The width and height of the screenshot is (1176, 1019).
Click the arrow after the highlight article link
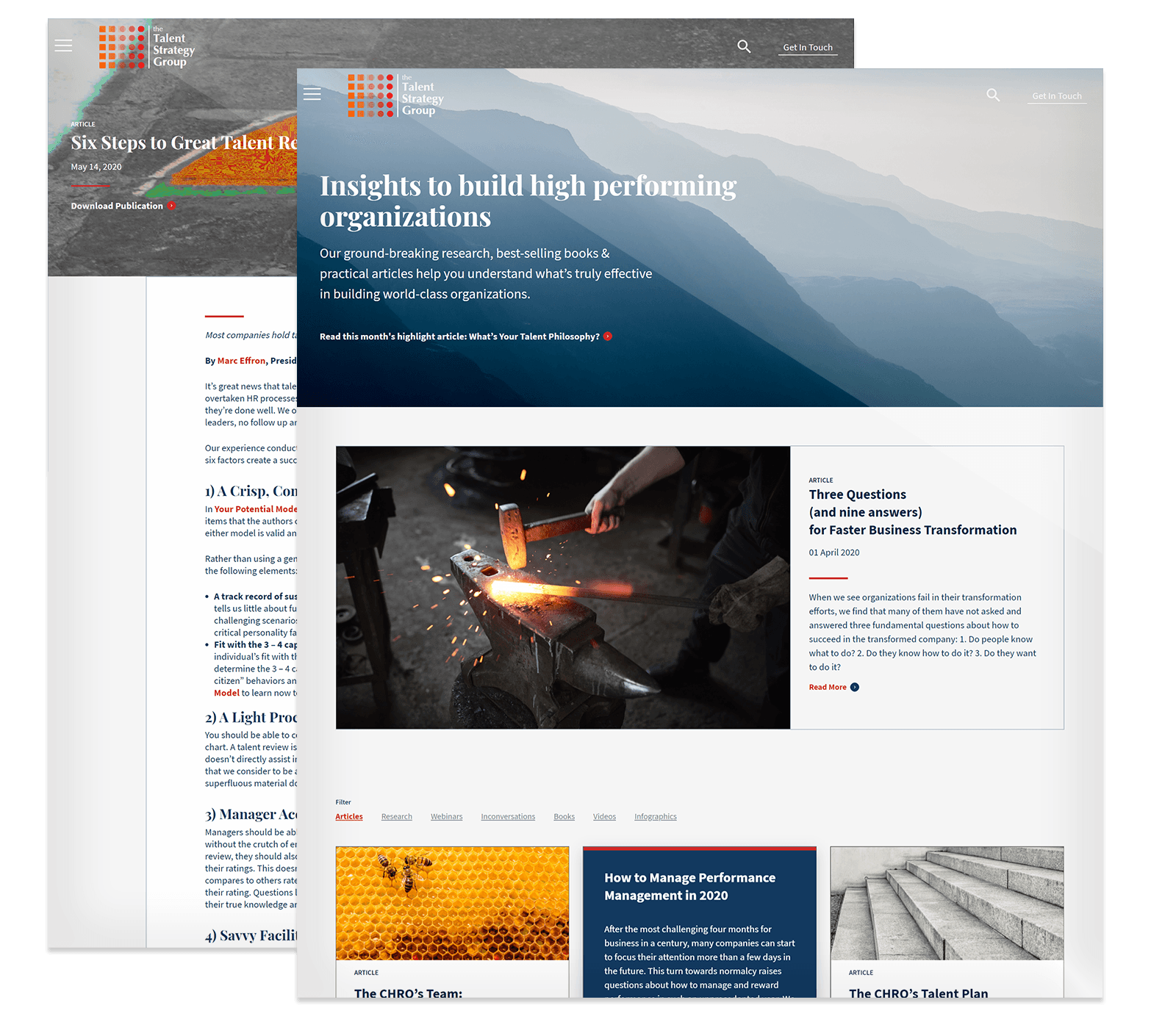point(607,336)
